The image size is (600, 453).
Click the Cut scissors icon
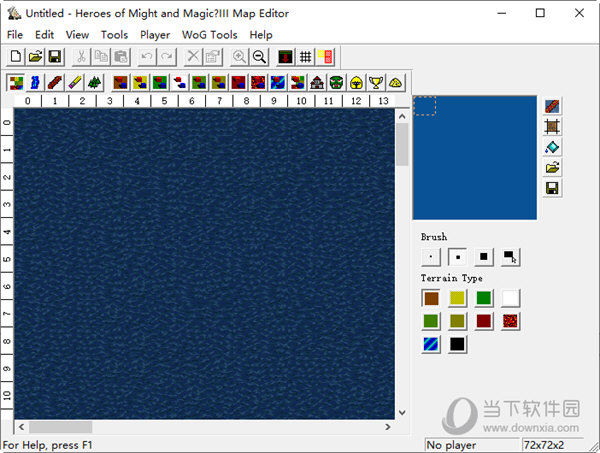click(81, 57)
